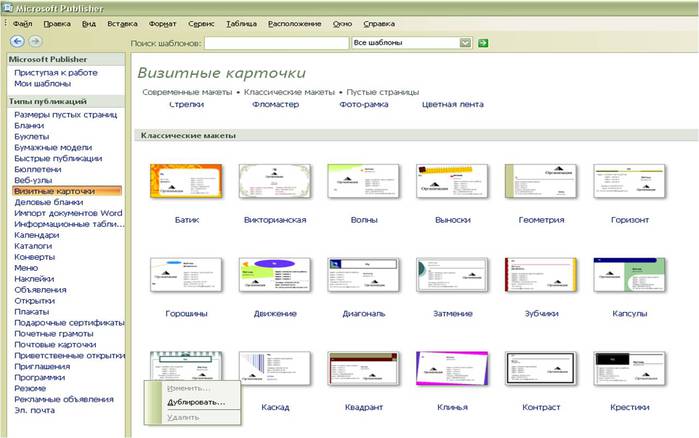This screenshot has width=699, height=438.
Task: Open the Сервис menu
Action: (x=201, y=24)
